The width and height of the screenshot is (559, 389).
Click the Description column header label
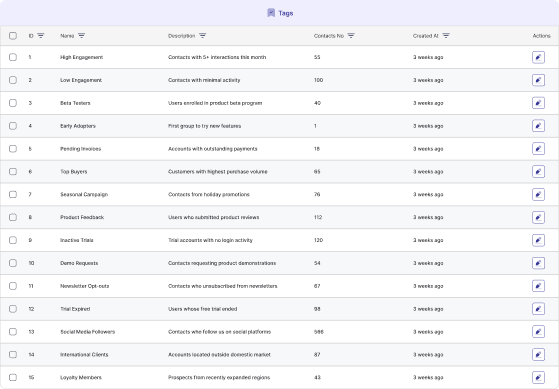tap(181, 36)
